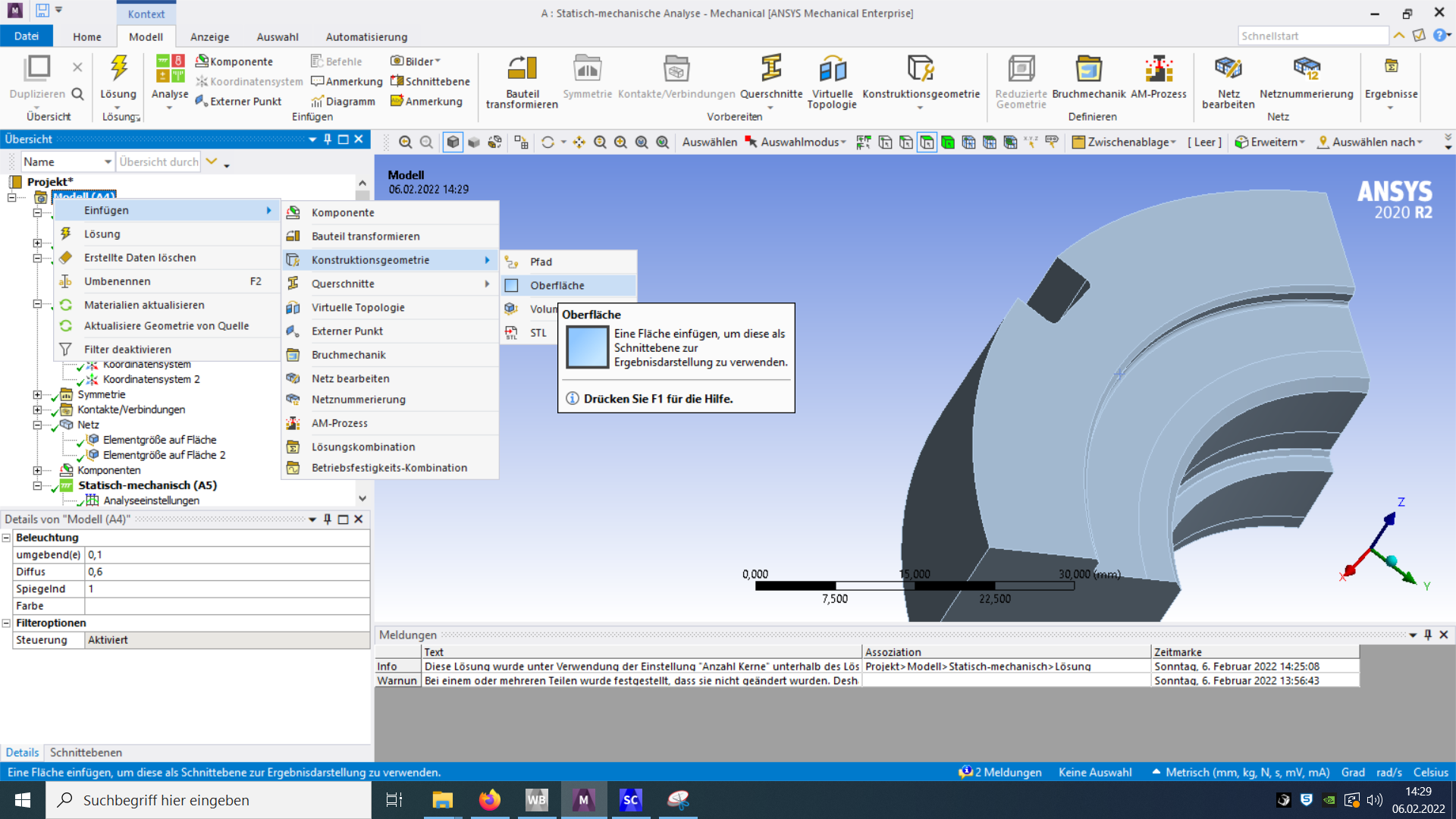Open File Explorer from the taskbar

(x=442, y=800)
